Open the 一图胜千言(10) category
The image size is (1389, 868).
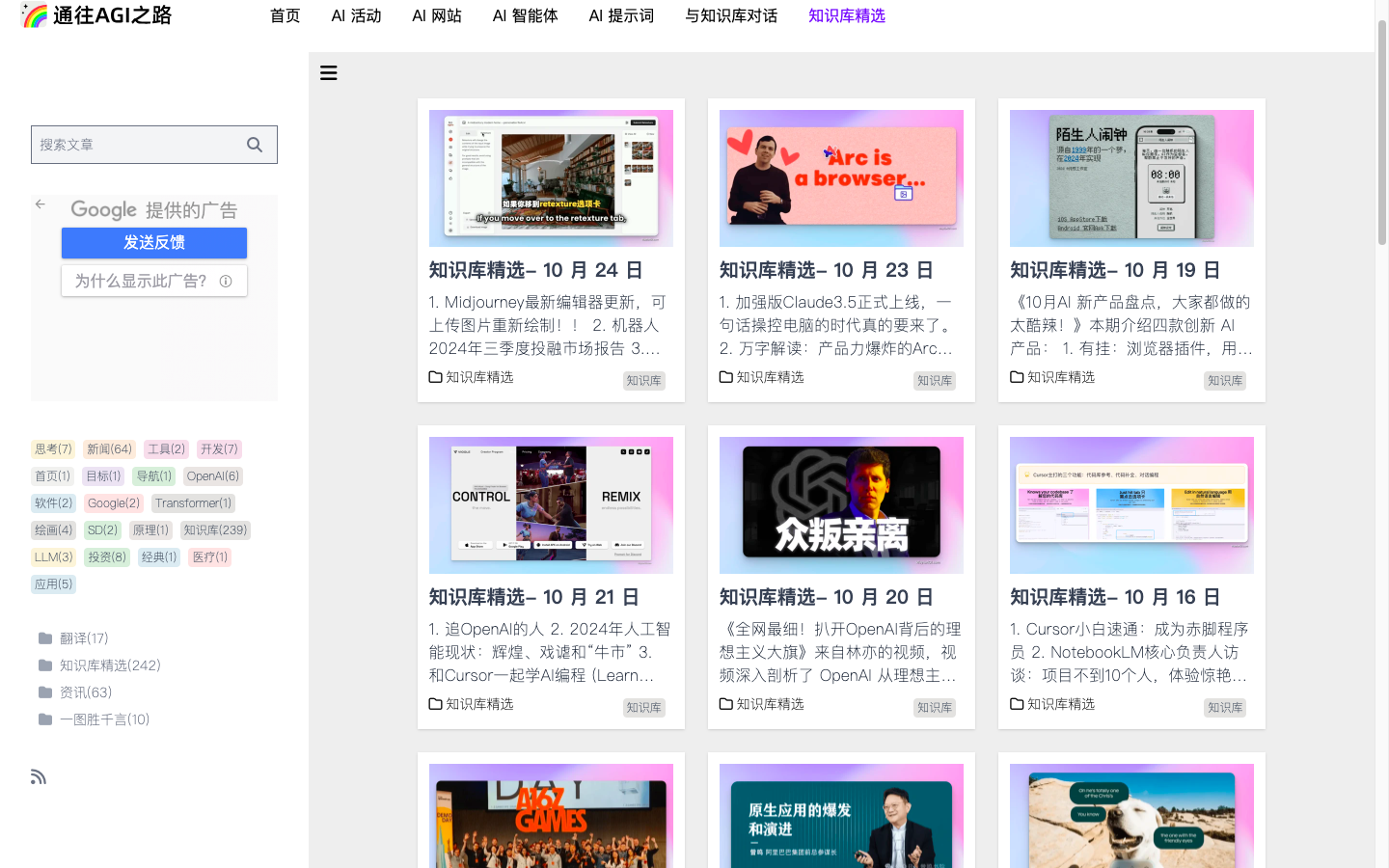tap(104, 719)
